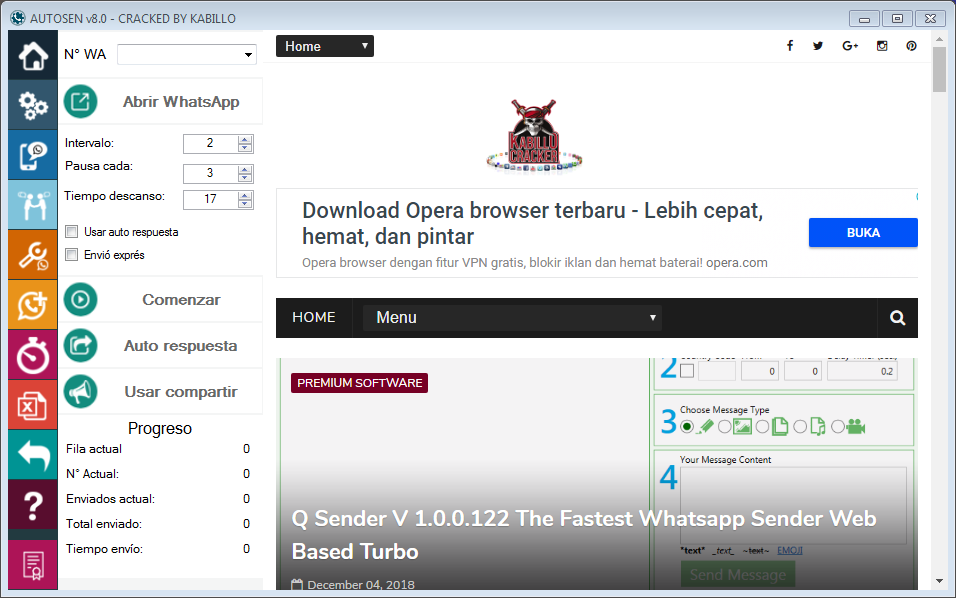The image size is (956, 598).
Task: Click the HOME navbar item
Action: coord(314,318)
